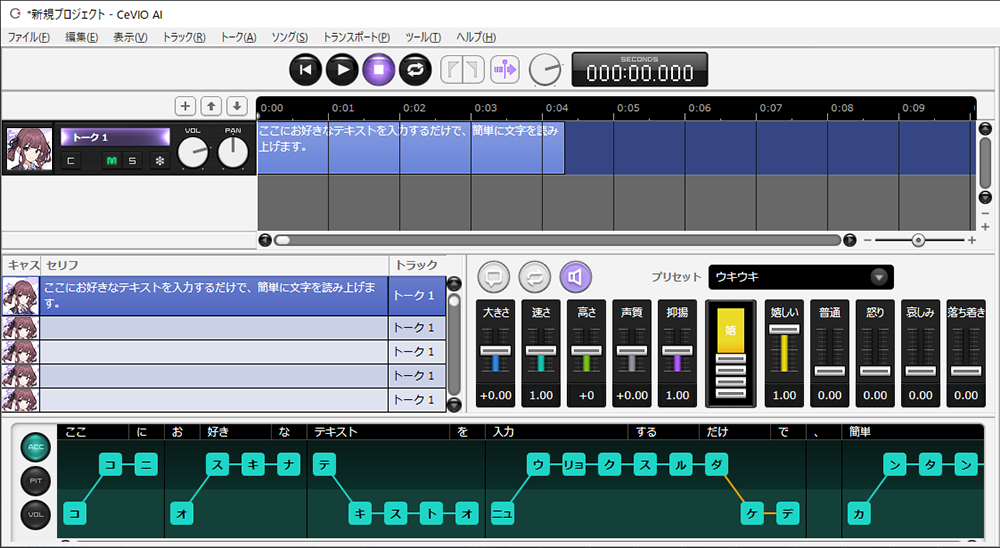Click the timeline zoom slider handle
This screenshot has height=548, width=1000.
point(918,241)
